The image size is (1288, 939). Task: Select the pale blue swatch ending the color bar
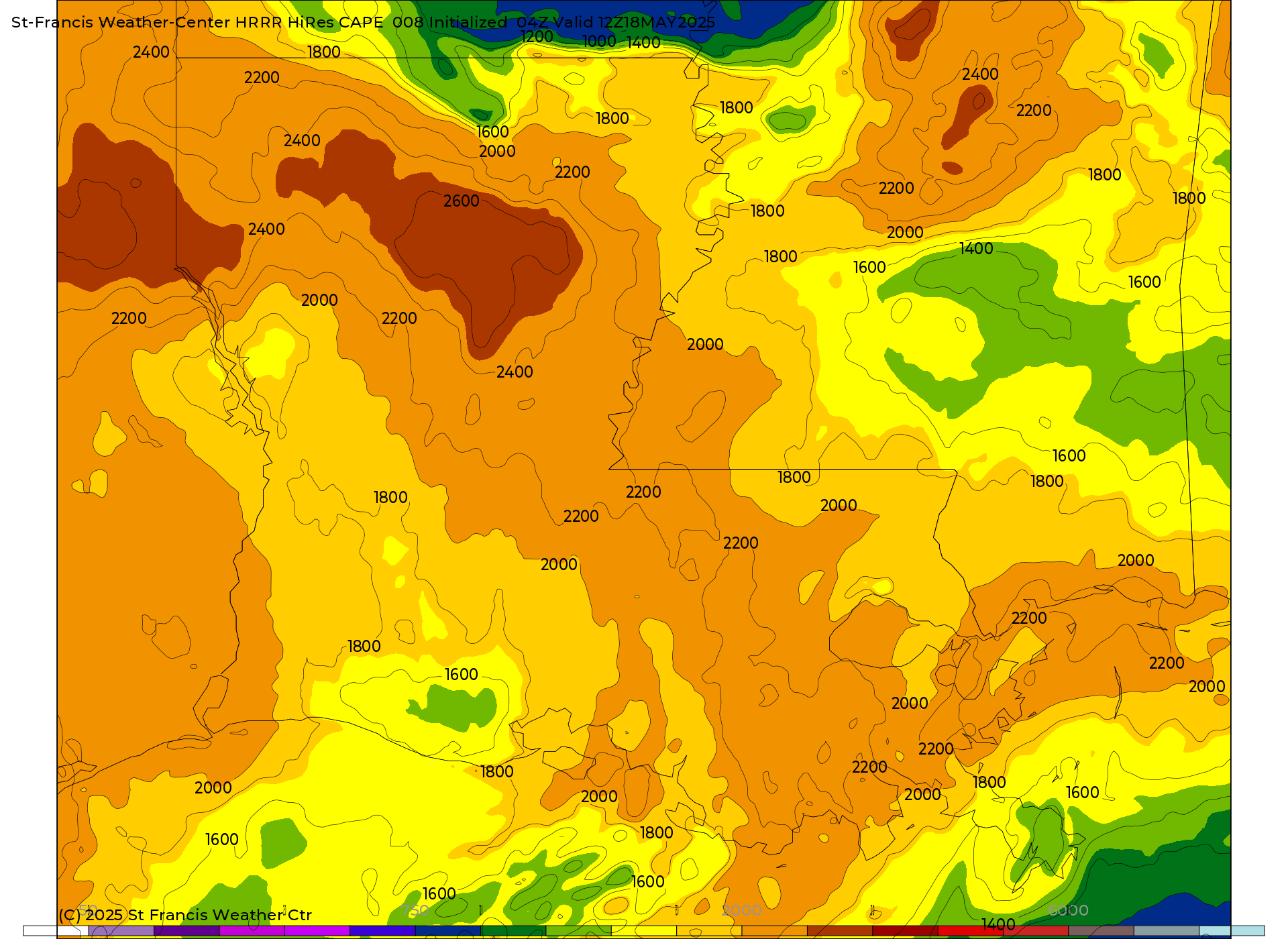click(1232, 931)
